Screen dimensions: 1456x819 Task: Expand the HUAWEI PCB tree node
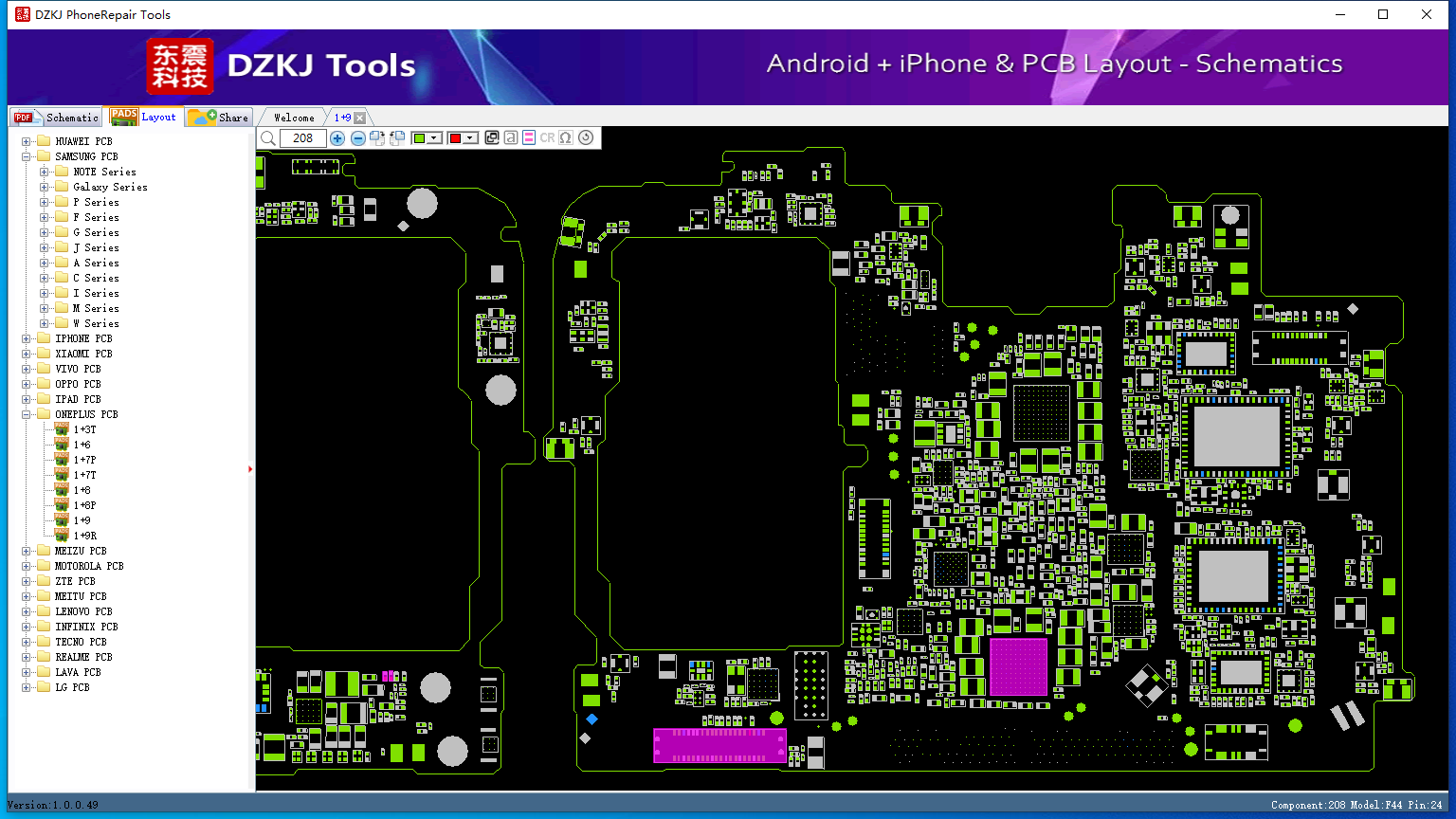click(27, 141)
